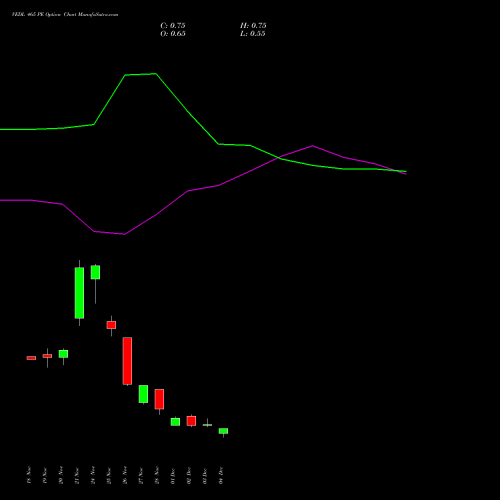Click the green candle for 01 Dec
The image size is (500, 500).
(175, 422)
